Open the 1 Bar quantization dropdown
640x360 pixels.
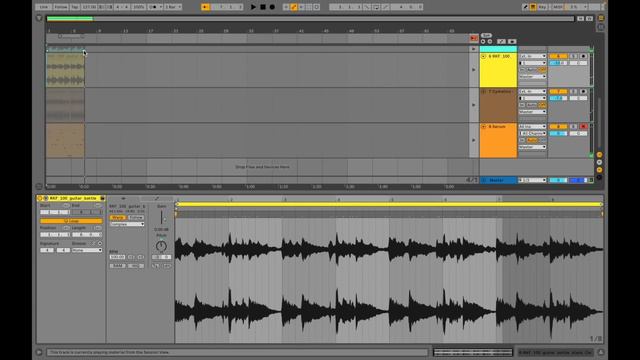(173, 7)
